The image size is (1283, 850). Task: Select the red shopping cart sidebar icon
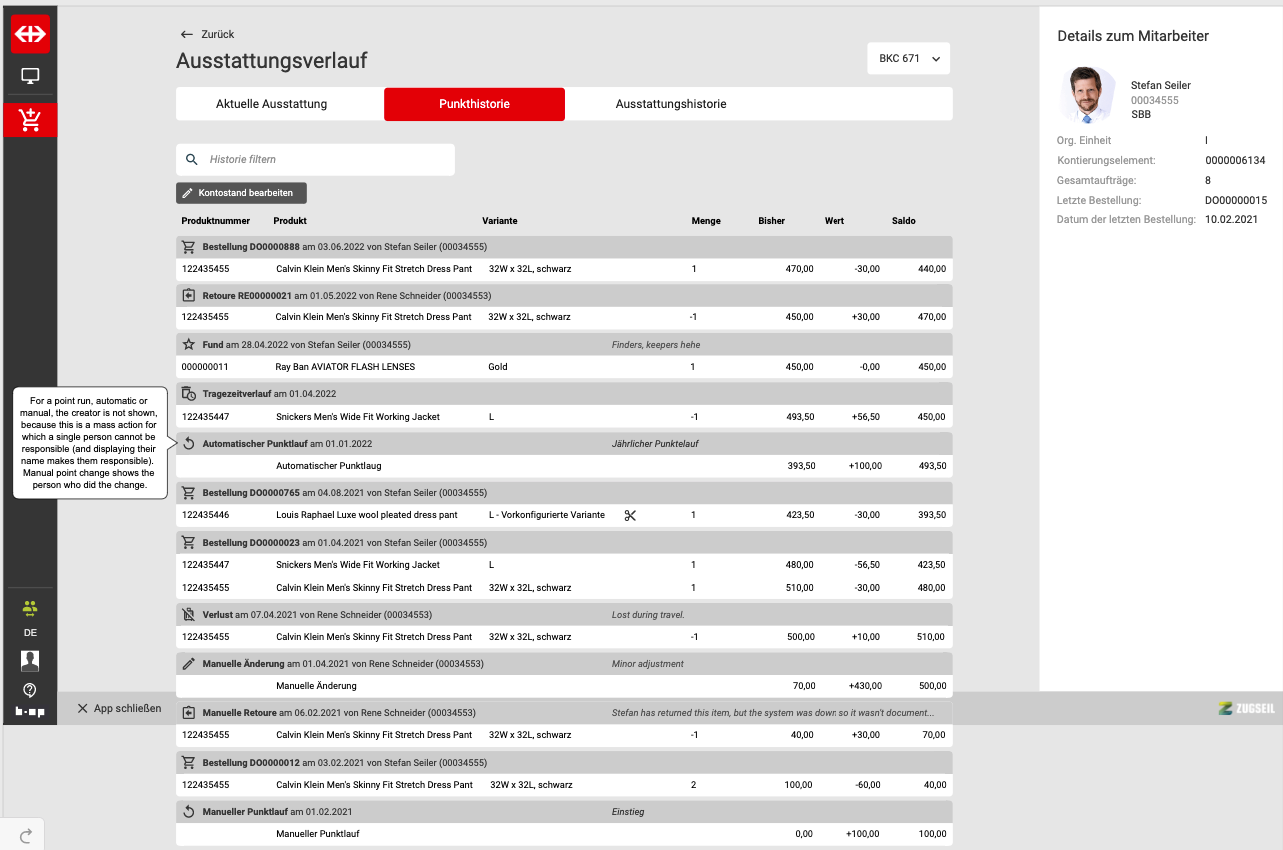tap(30, 120)
